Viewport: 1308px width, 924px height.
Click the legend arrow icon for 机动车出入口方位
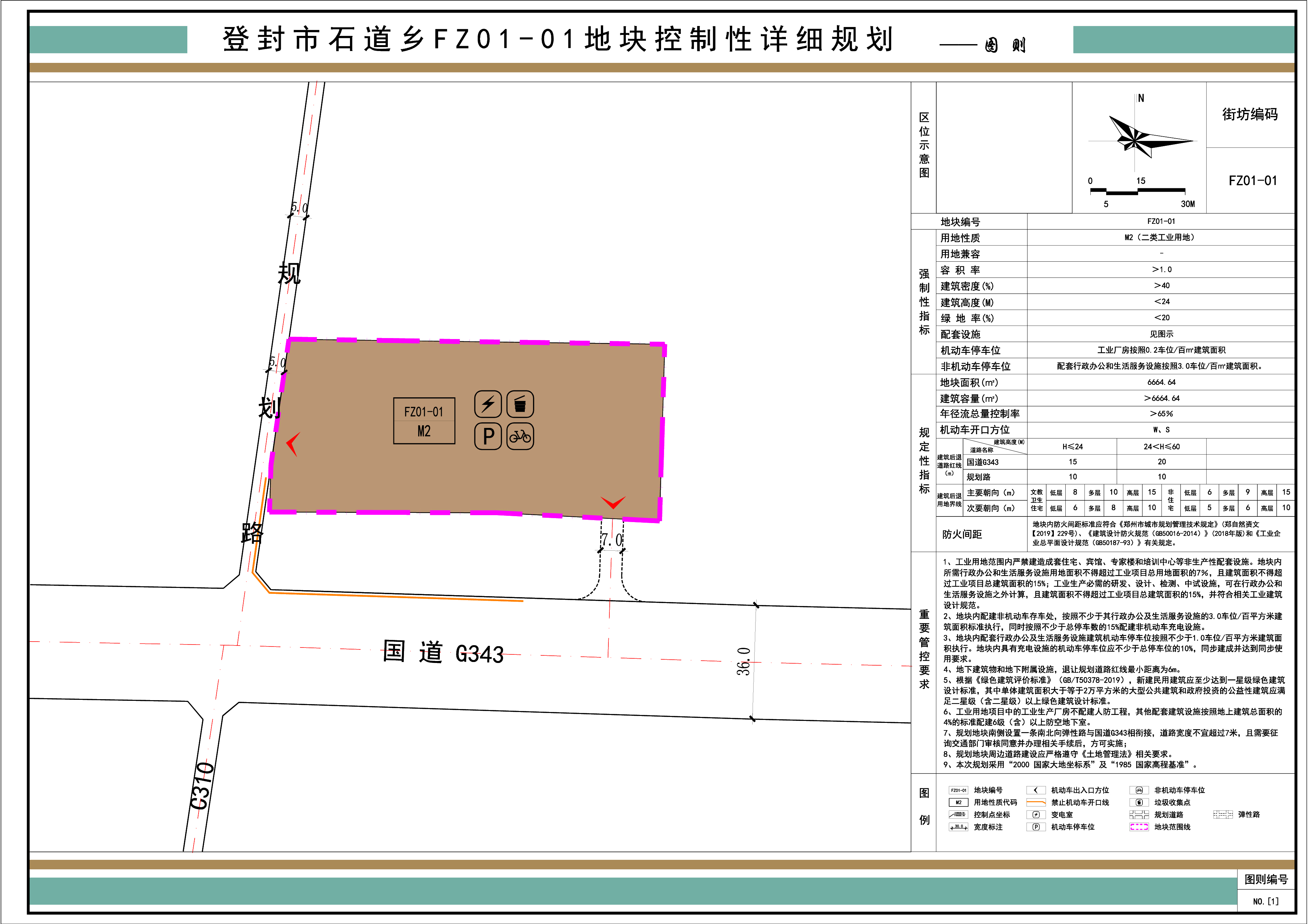tap(1036, 790)
